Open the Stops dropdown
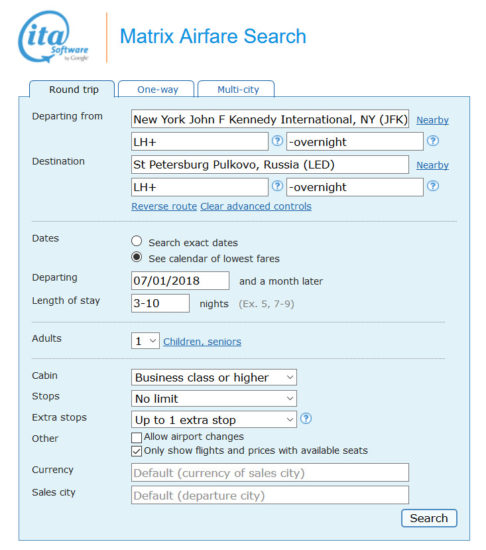Viewport: 486px width, 550px height. coord(214,398)
